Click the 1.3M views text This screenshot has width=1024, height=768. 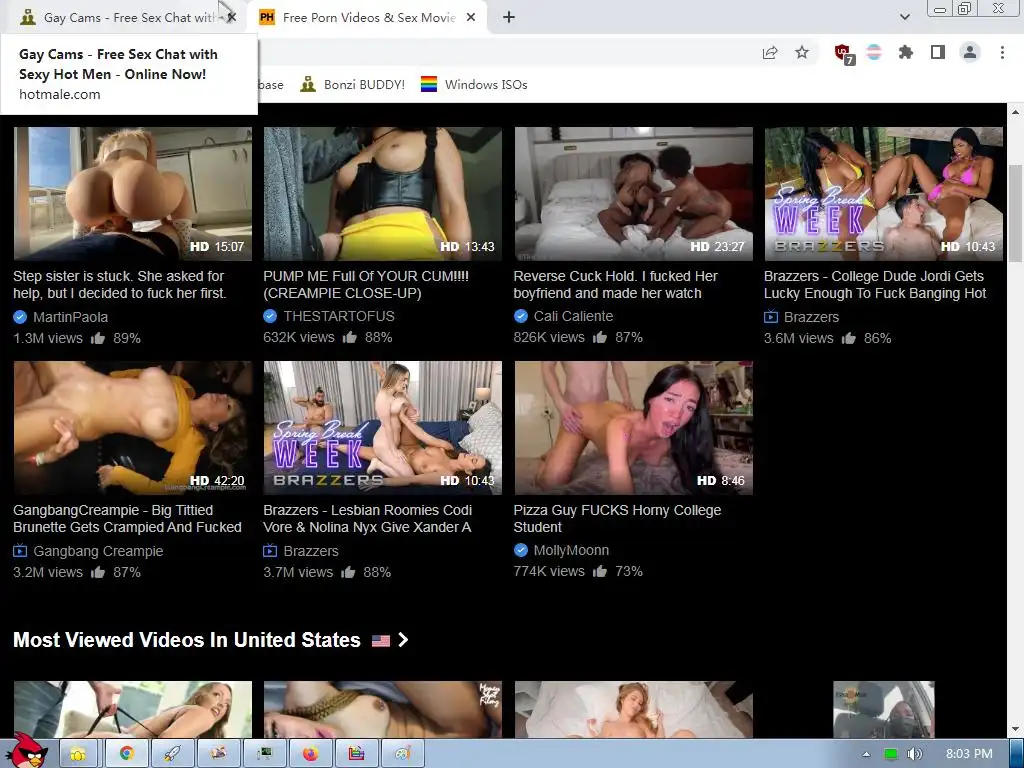click(48, 338)
